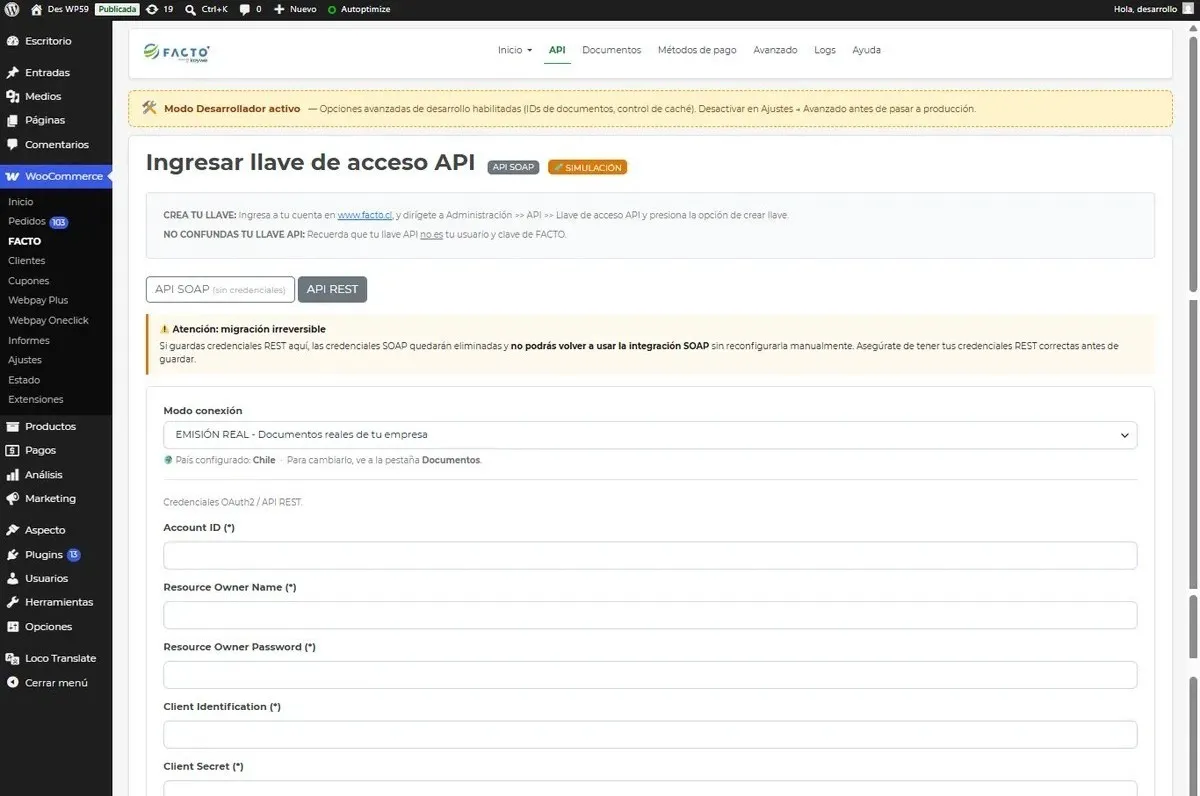
Task: Click the Páginas pages icon
Action: point(13,120)
